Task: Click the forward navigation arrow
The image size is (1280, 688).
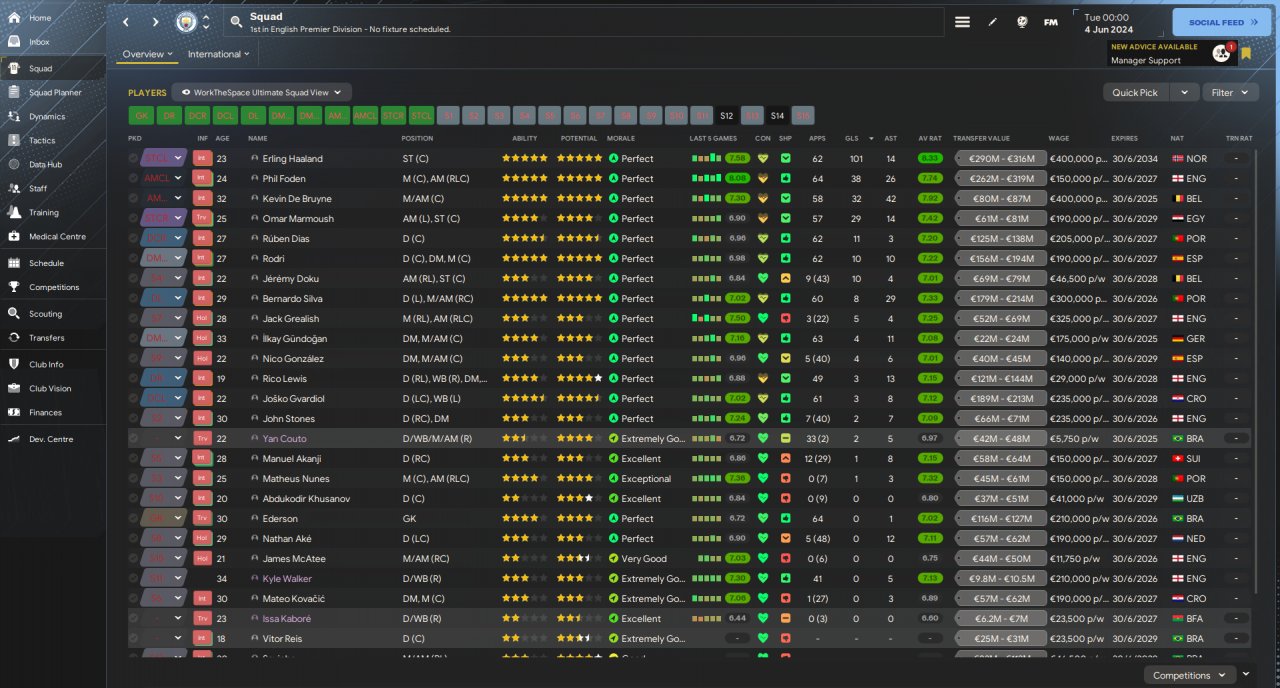Action: 155,22
